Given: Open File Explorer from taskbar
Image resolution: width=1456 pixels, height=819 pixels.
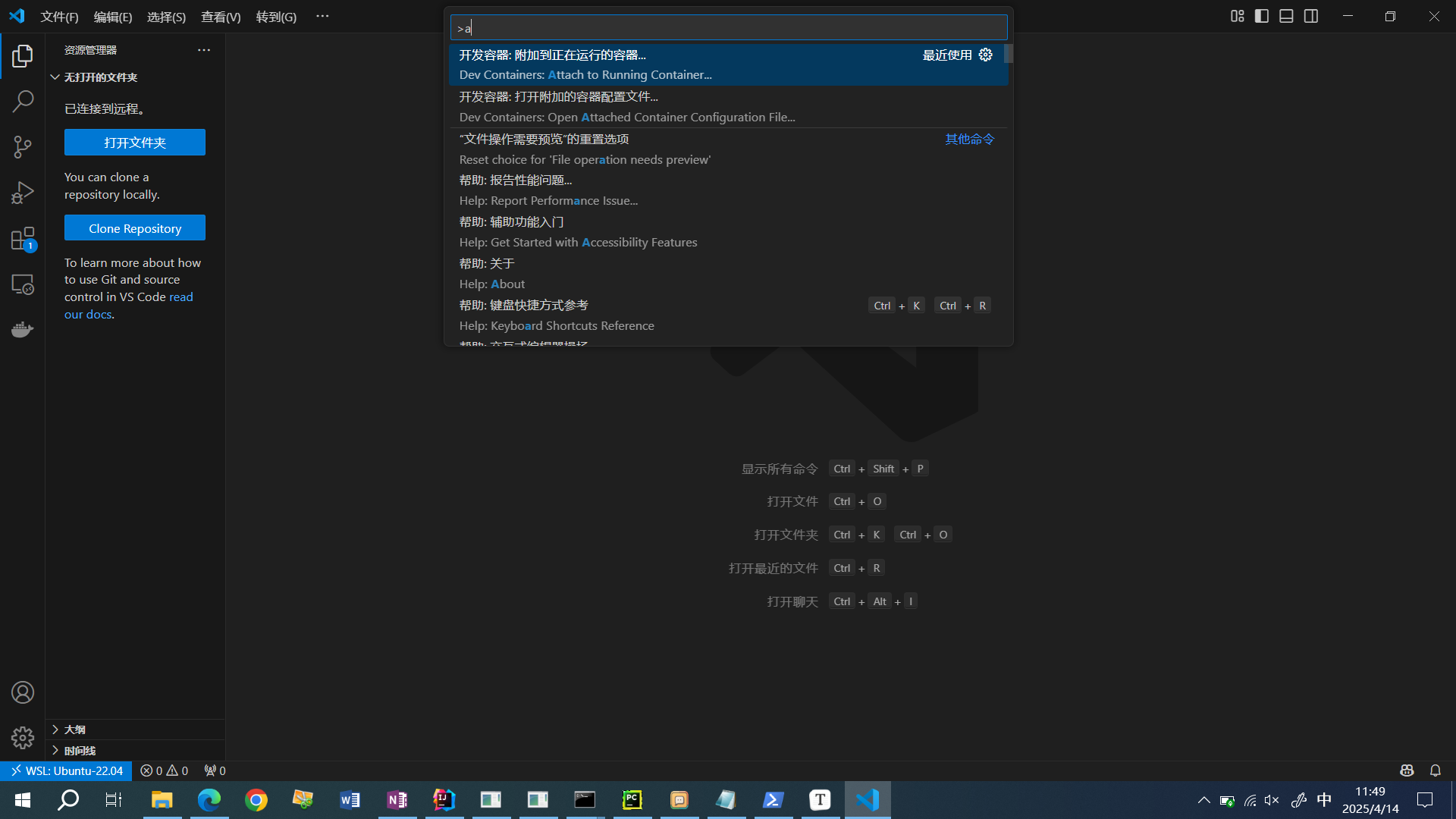Looking at the screenshot, I should [162, 800].
